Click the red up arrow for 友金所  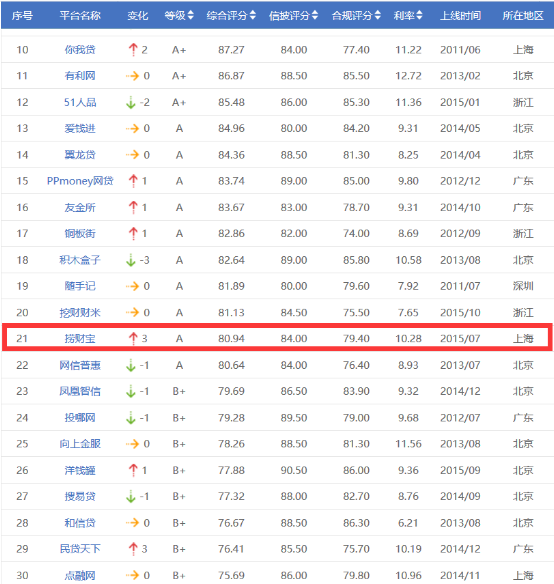tap(133, 207)
